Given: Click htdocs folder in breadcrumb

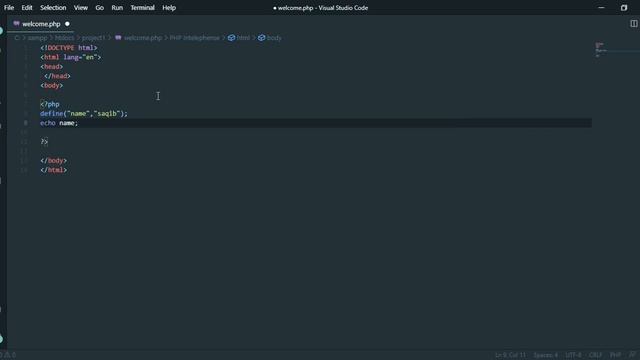Looking at the screenshot, I should 64,38.
